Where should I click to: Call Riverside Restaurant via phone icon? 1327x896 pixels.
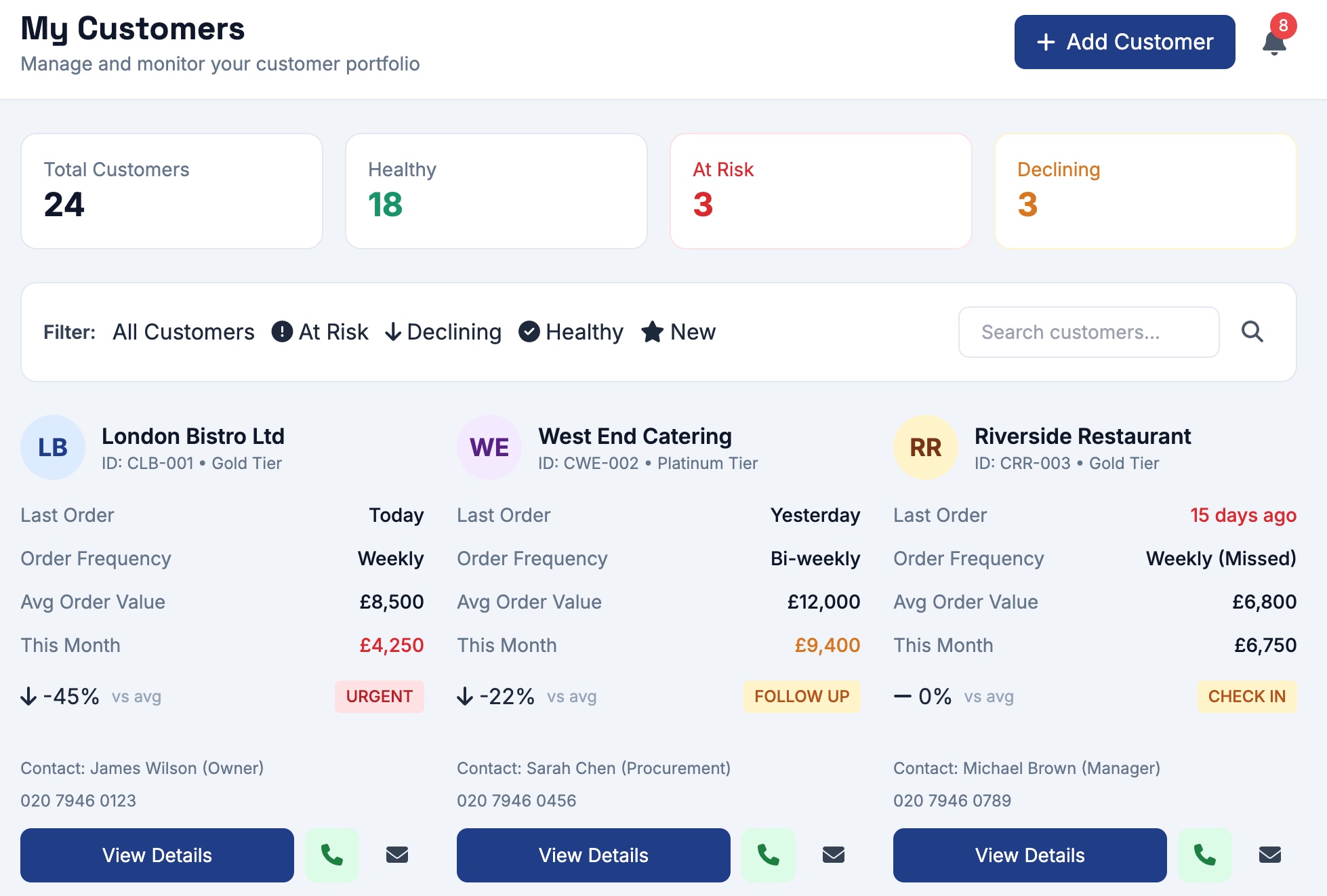point(1205,855)
